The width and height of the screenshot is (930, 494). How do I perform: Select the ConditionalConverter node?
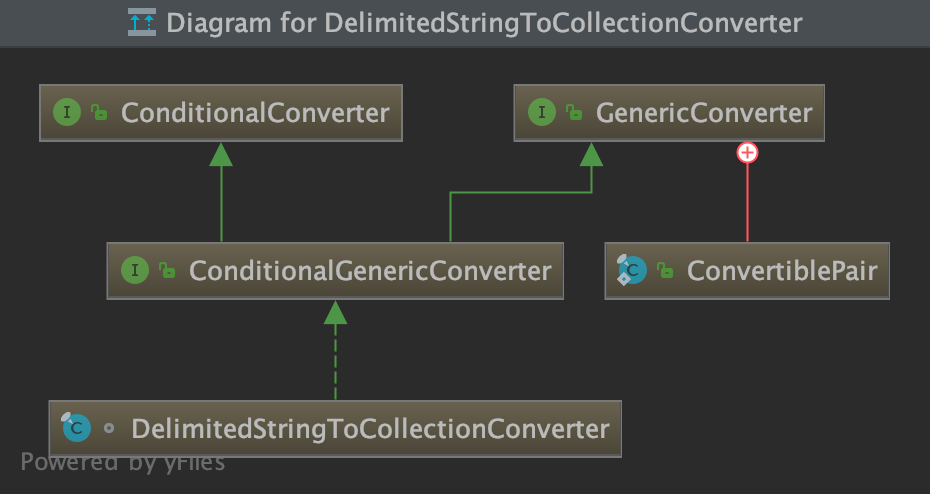255,112
